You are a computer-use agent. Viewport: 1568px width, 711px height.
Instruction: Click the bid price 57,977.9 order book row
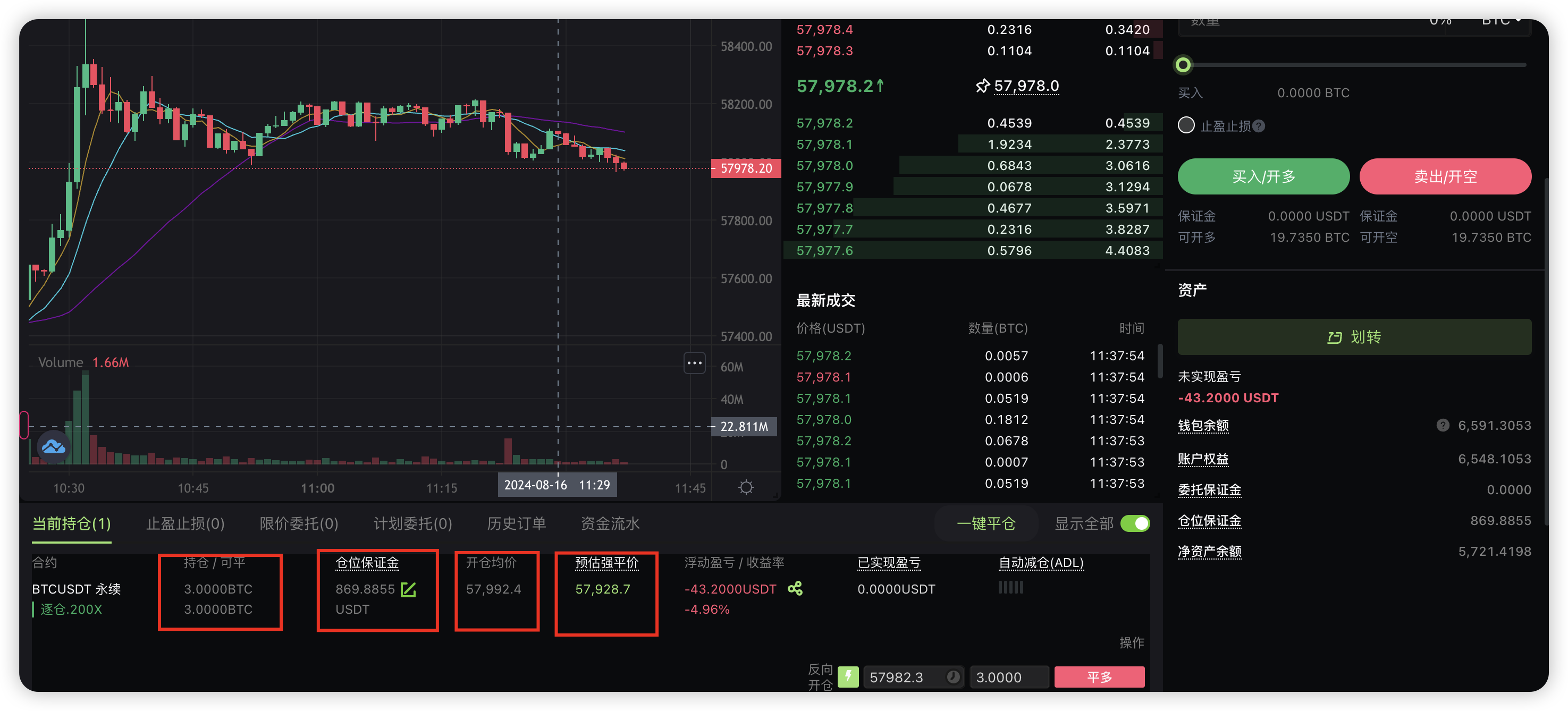(973, 187)
